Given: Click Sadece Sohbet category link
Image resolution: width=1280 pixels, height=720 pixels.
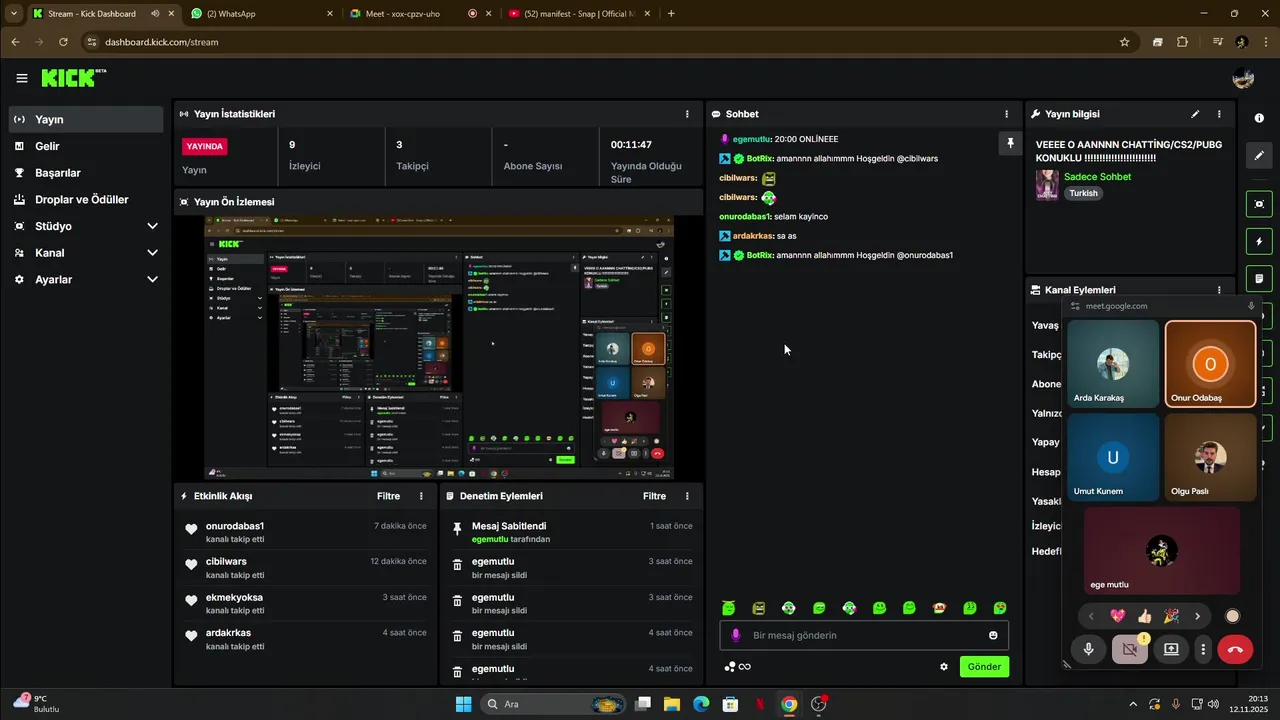Looking at the screenshot, I should (1097, 177).
